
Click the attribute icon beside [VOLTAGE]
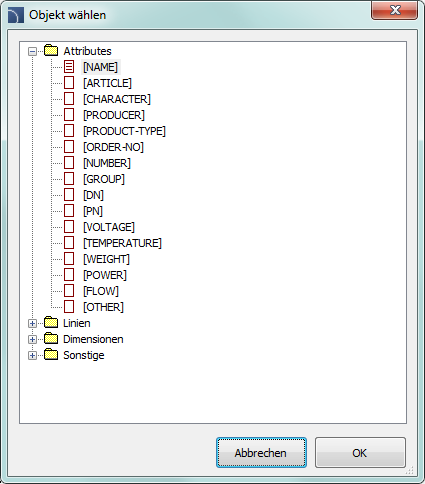(x=69, y=227)
